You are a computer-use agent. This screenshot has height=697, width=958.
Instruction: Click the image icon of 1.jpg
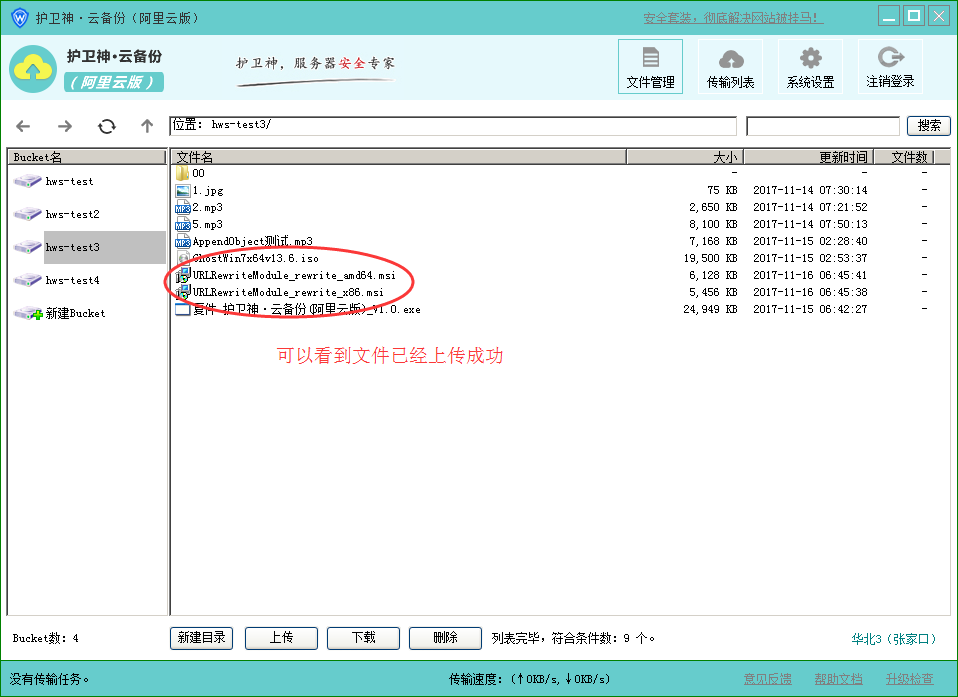[x=183, y=191]
